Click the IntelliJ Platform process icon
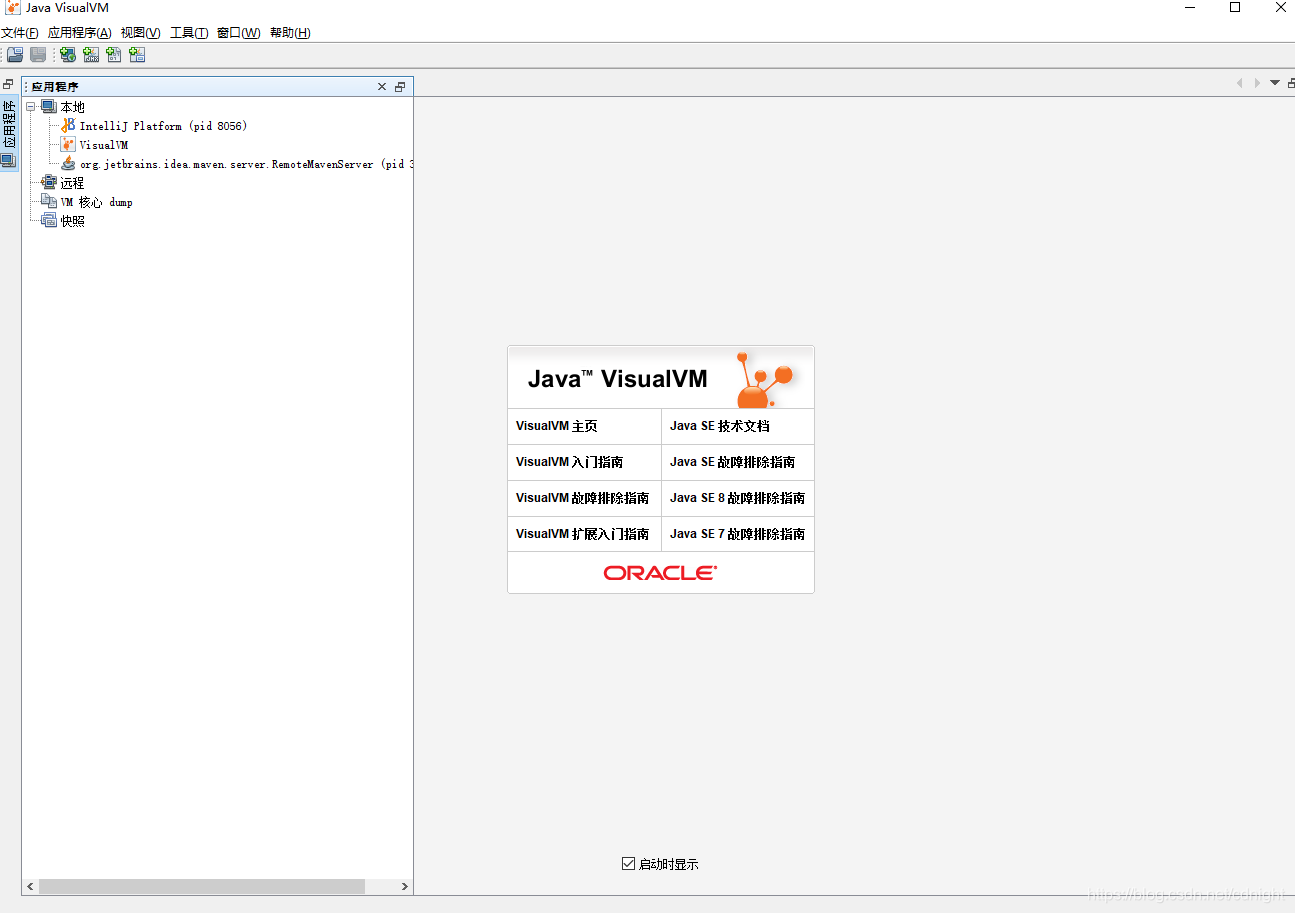 pos(68,126)
